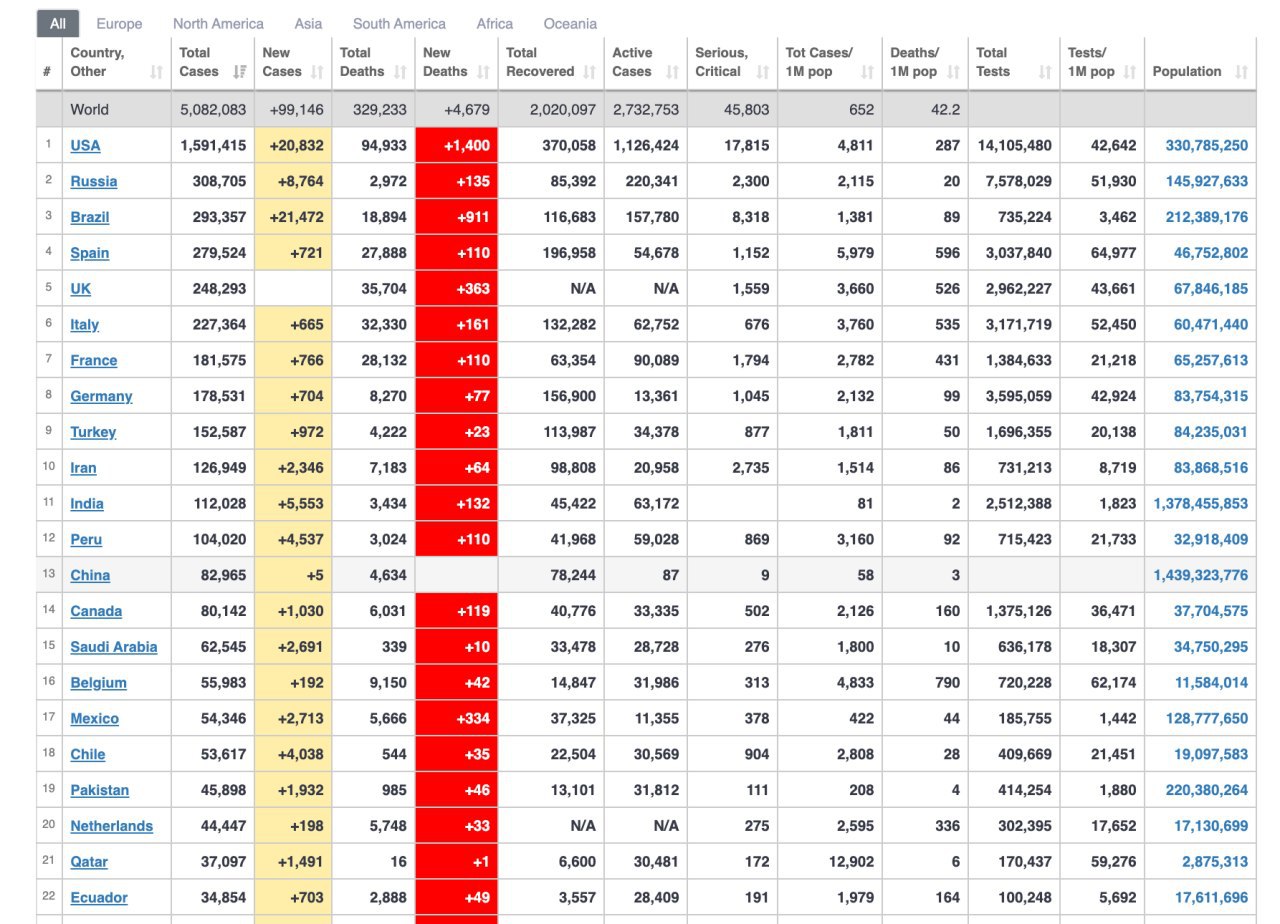Click the Qatar link
Viewport: 1280px width, 924px height.
pyautogui.click(x=89, y=862)
